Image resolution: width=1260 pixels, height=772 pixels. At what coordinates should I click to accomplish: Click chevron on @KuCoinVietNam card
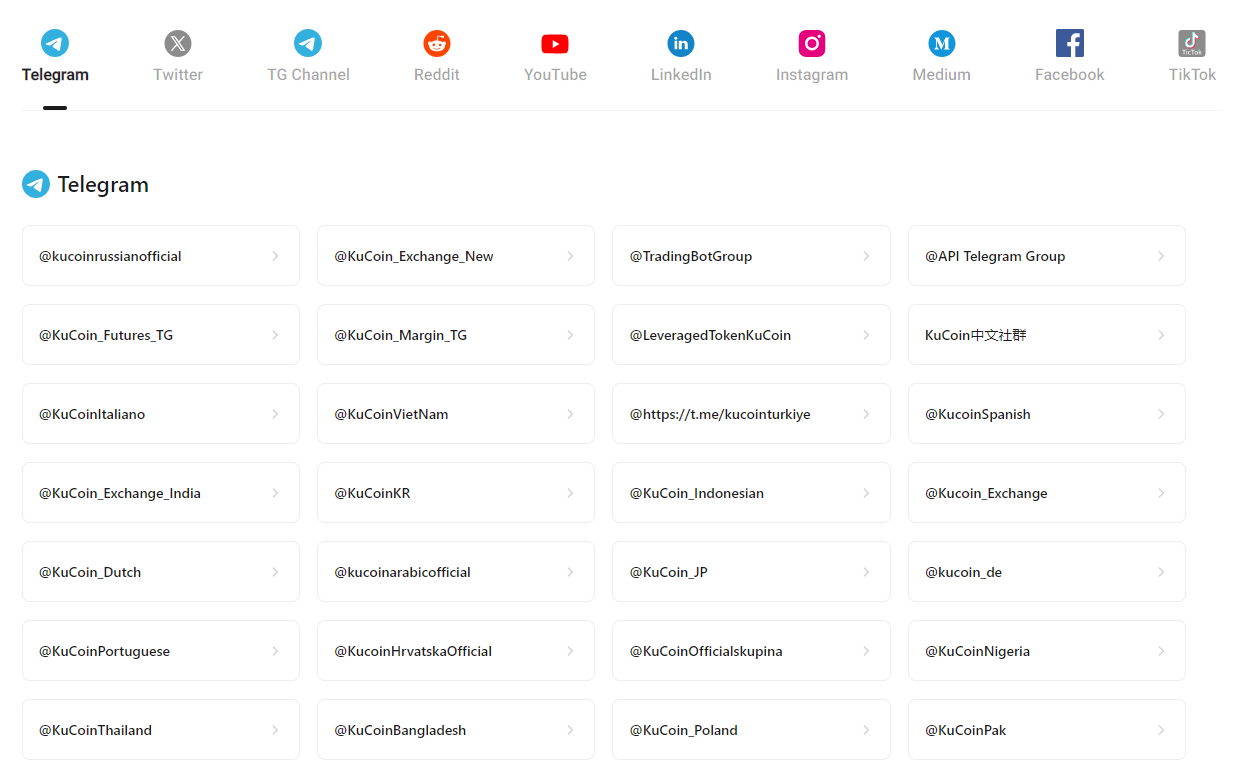pos(570,414)
